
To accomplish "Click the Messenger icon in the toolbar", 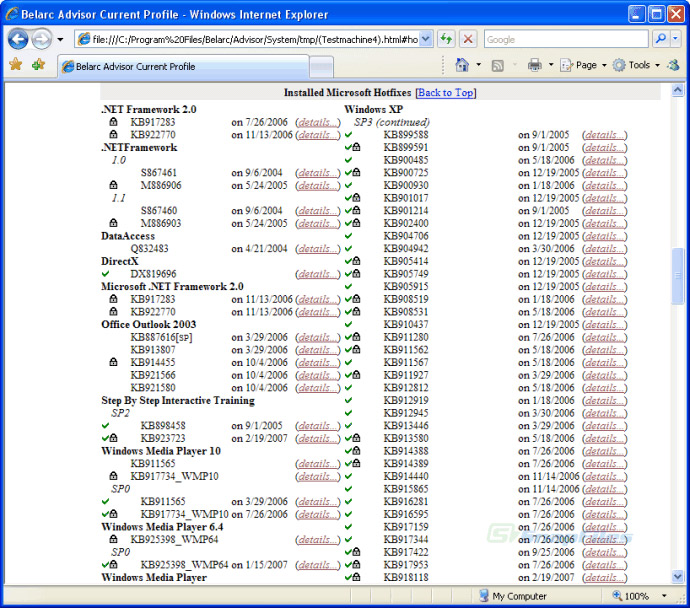I will point(673,66).
